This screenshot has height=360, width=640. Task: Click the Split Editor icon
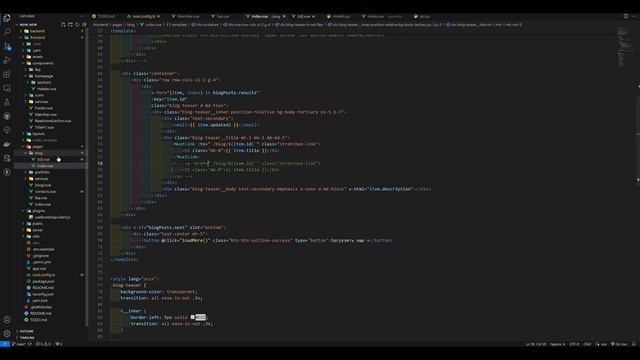click(x=626, y=16)
